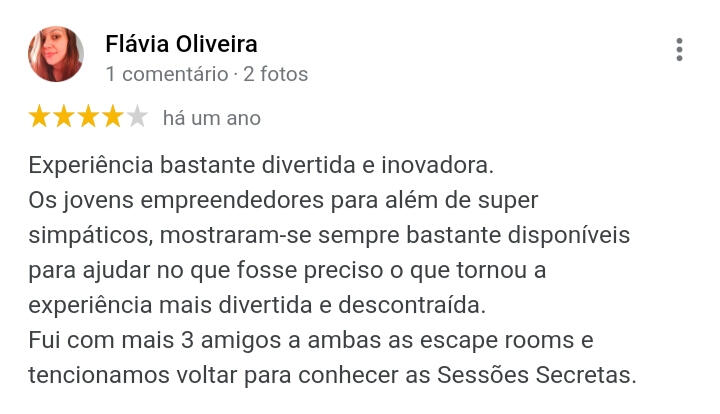Click the "2 fotos" count text
720x414 pixels.
pos(275,74)
